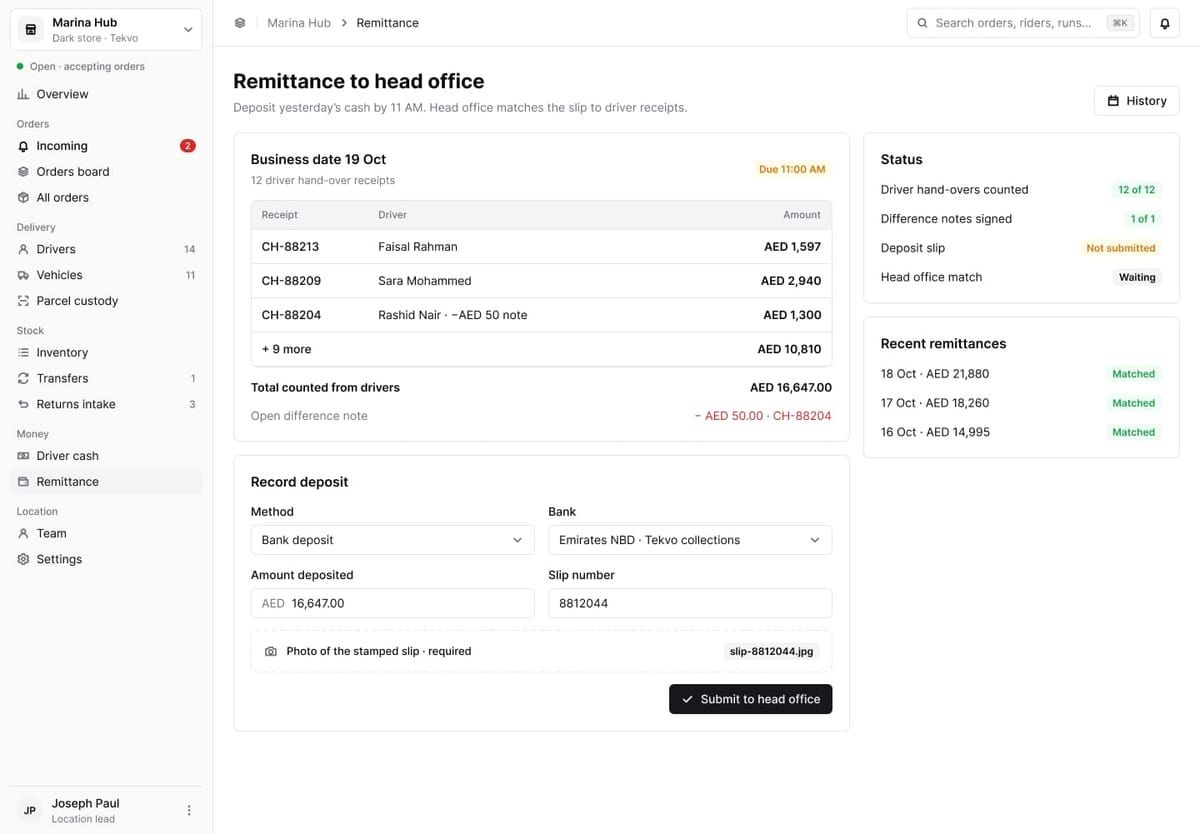Click the Amount column header

point(801,215)
